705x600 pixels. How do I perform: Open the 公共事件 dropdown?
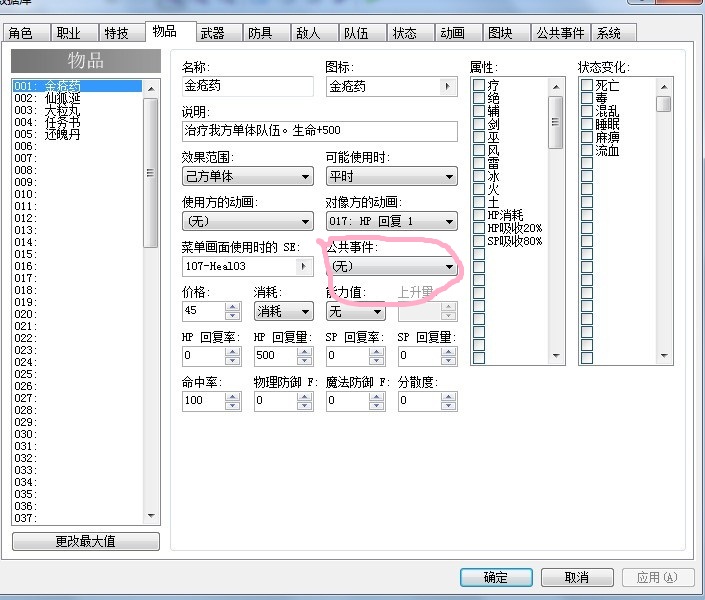(392, 266)
